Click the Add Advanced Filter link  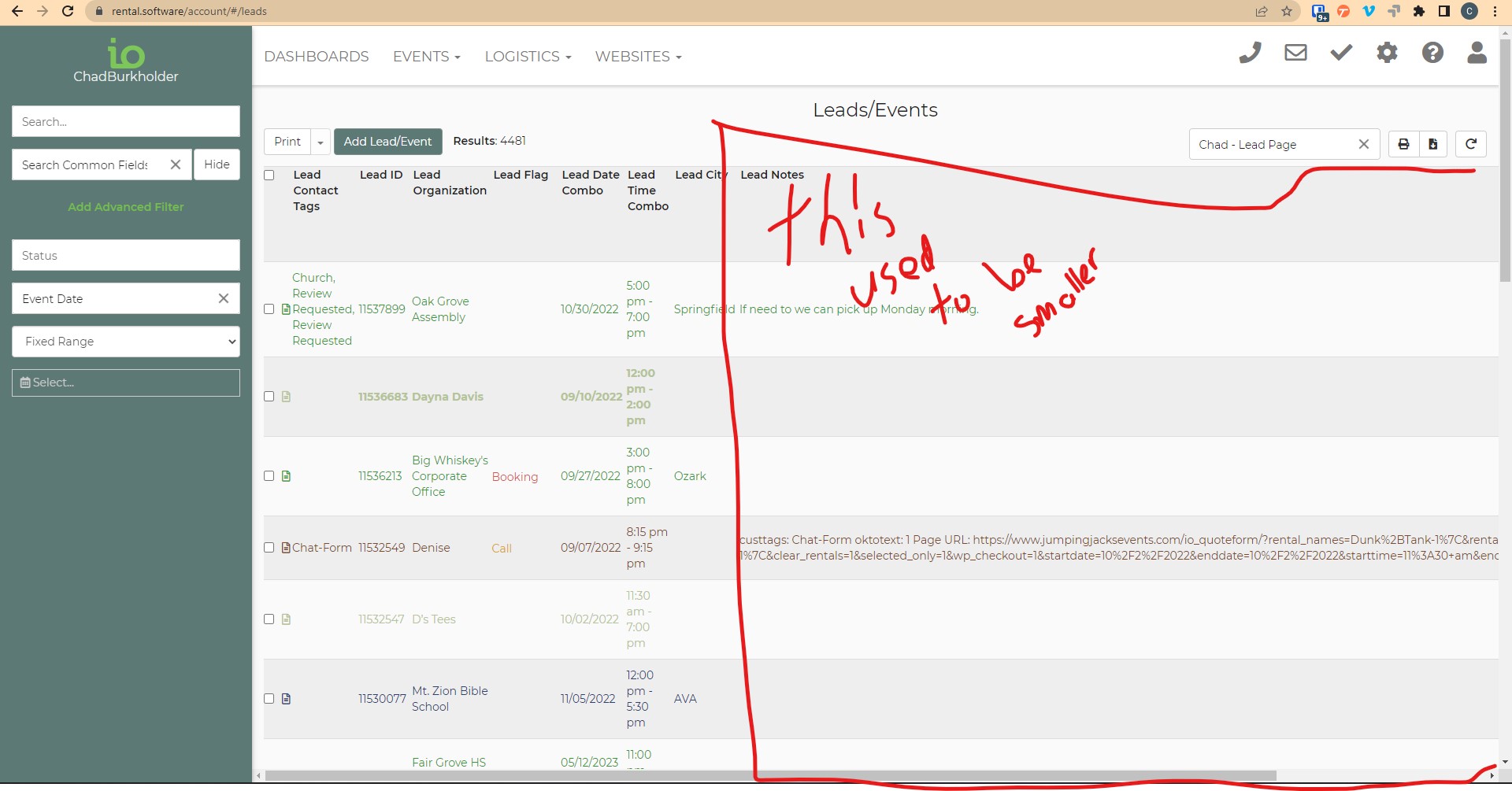pyautogui.click(x=126, y=207)
